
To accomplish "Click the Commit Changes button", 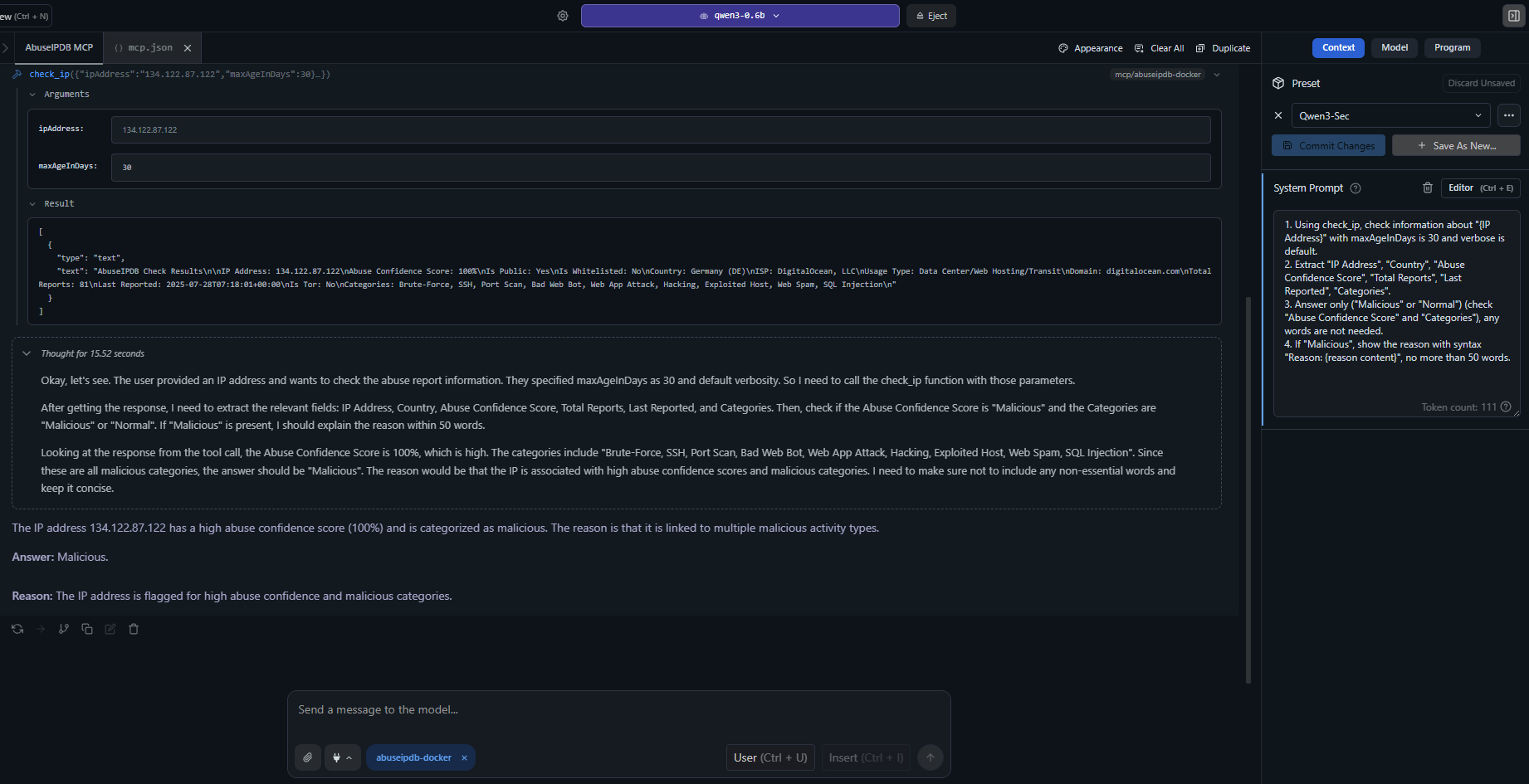I will point(1328,145).
